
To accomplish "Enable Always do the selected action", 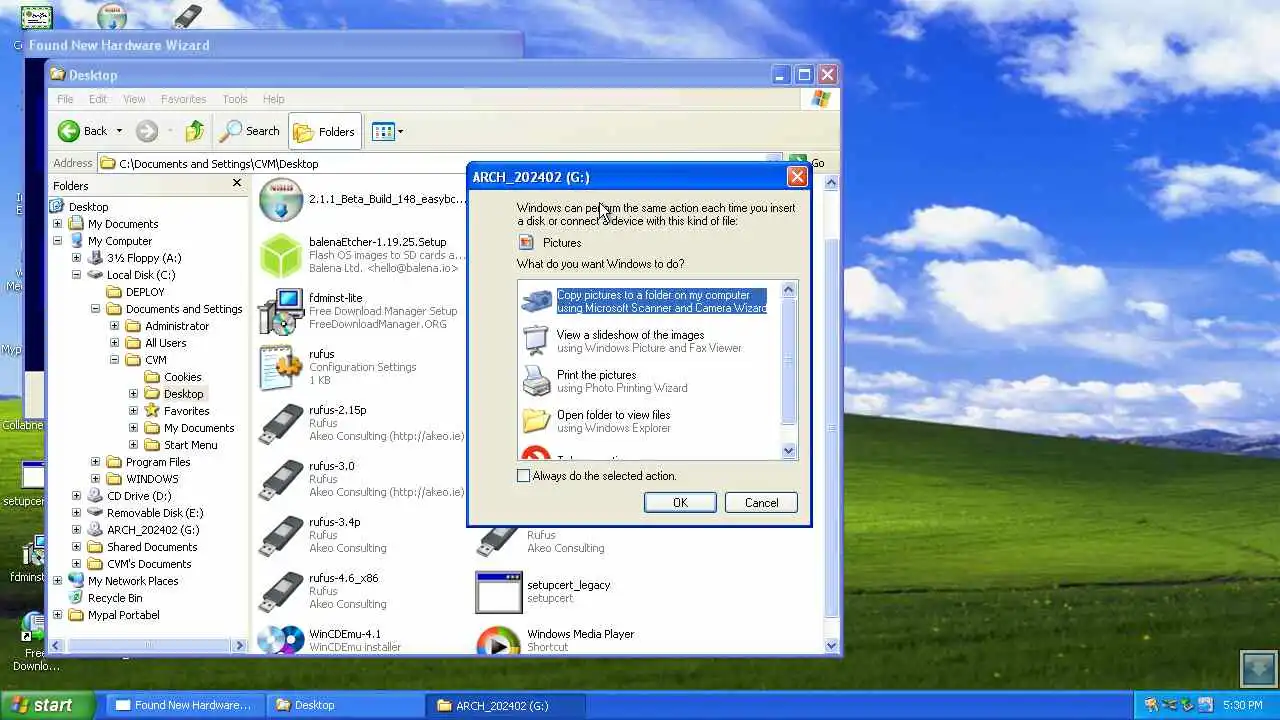I will coord(523,476).
